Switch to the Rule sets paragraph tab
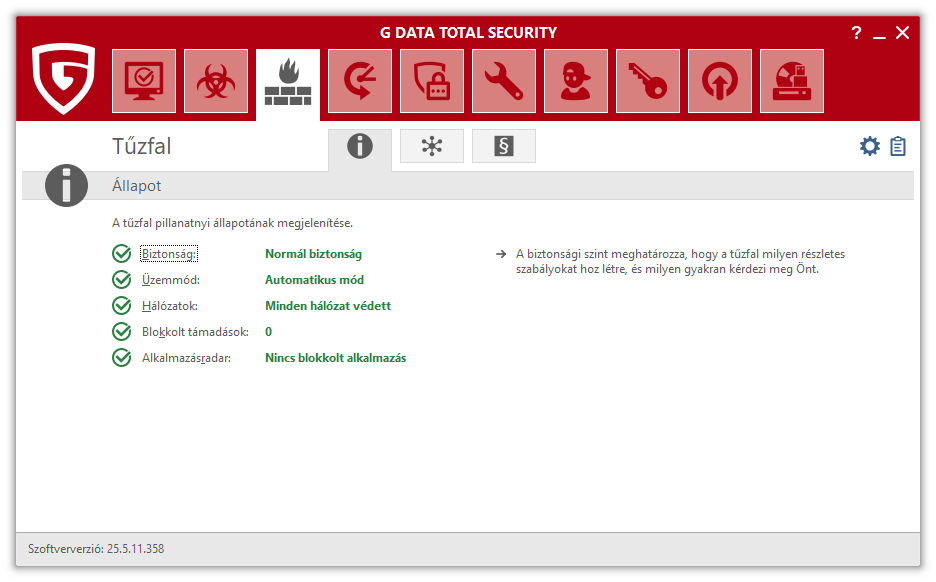This screenshot has width=936, height=582. [x=504, y=146]
